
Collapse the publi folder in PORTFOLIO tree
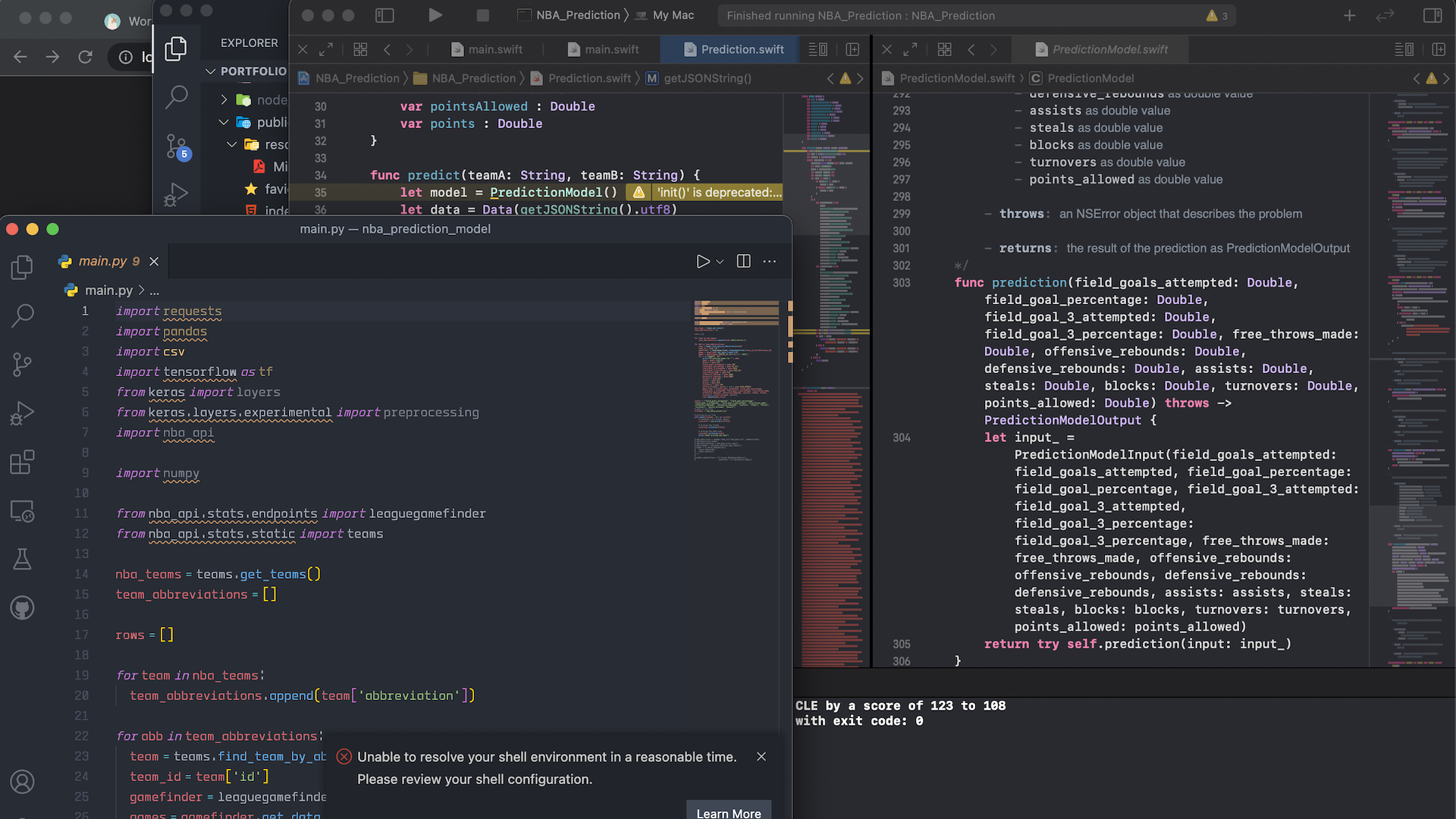224,122
